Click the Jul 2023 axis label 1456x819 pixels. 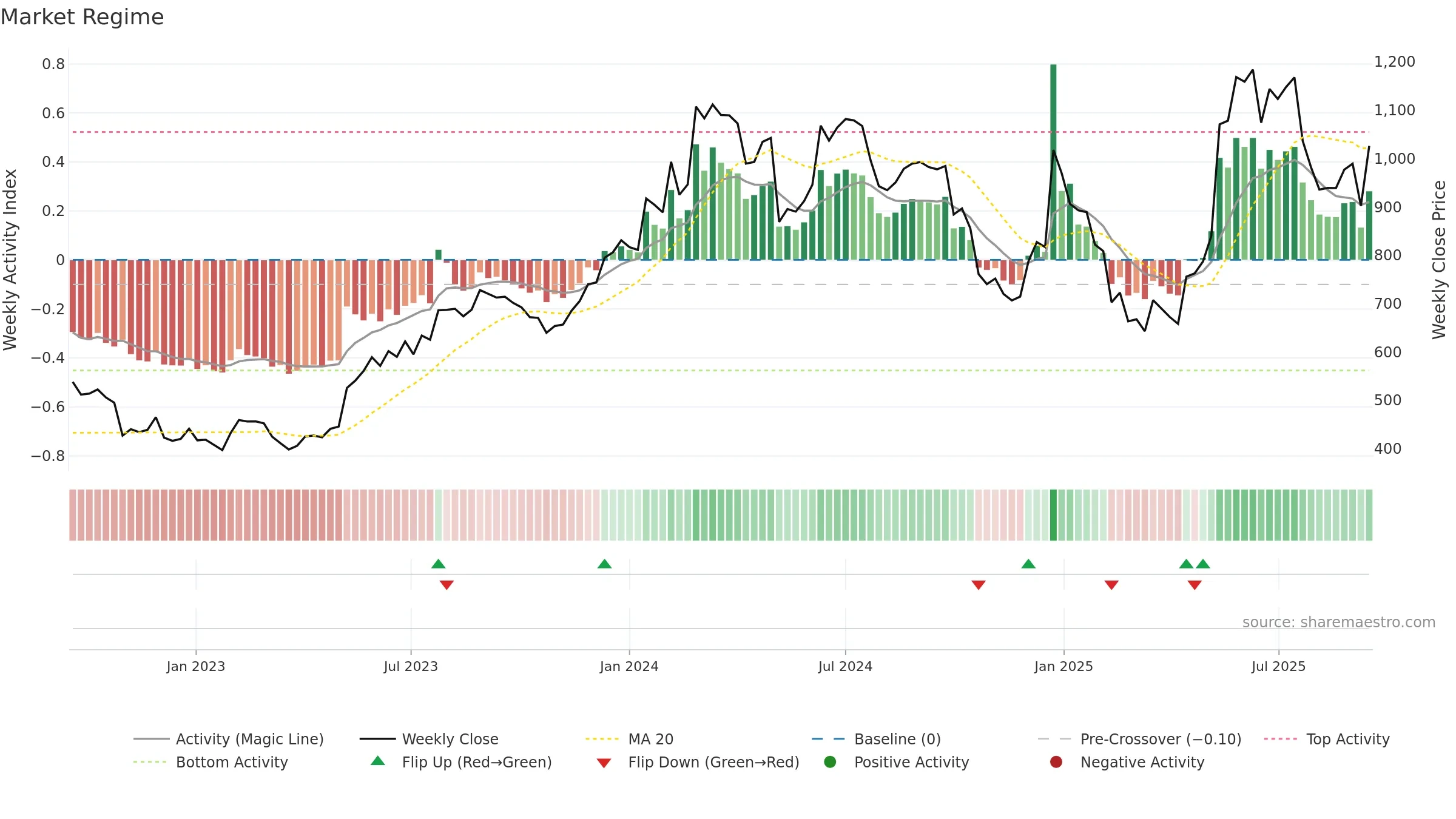411,667
